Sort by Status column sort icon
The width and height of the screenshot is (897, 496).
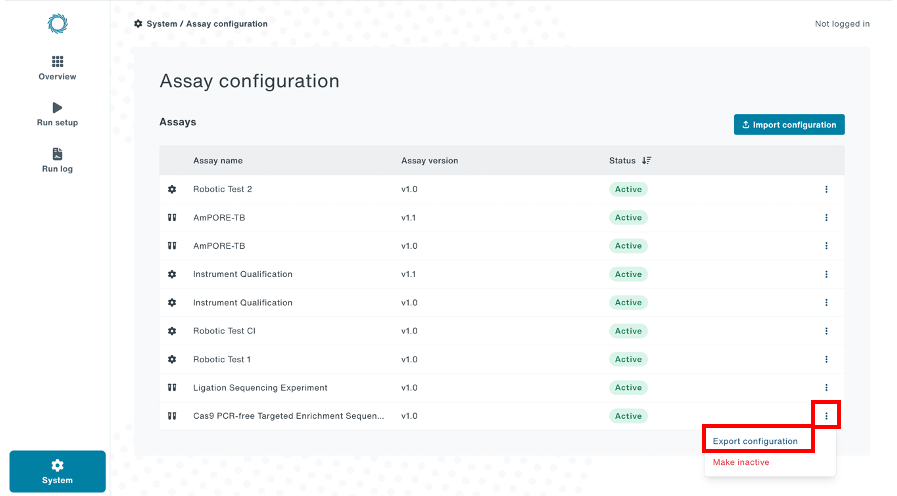coord(646,161)
